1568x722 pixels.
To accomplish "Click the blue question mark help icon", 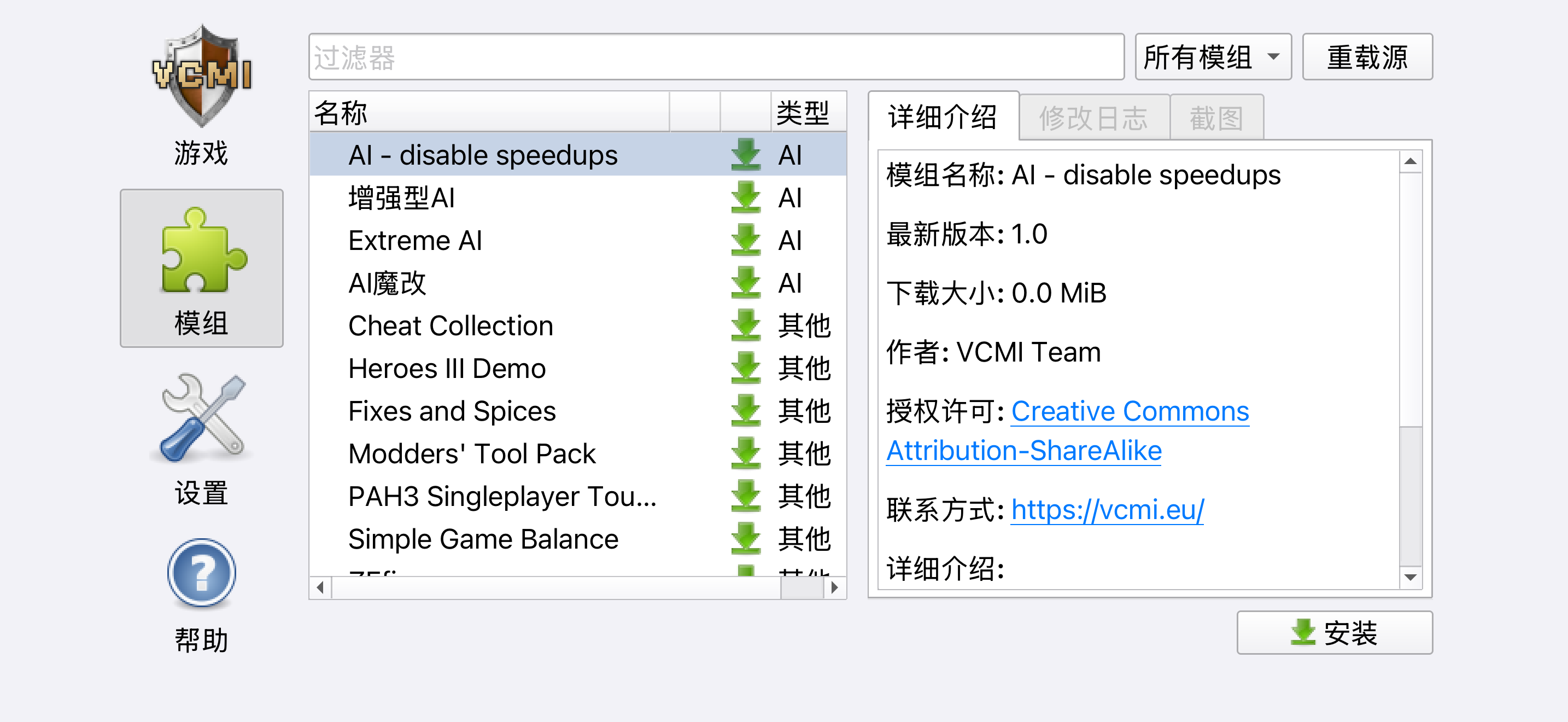I will pos(202,573).
